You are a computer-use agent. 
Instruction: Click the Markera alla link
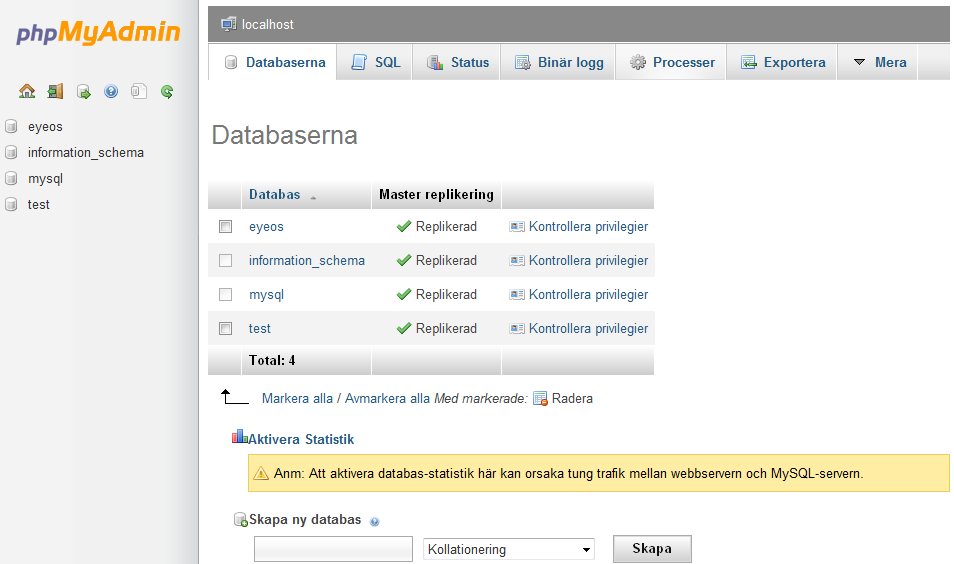[297, 398]
